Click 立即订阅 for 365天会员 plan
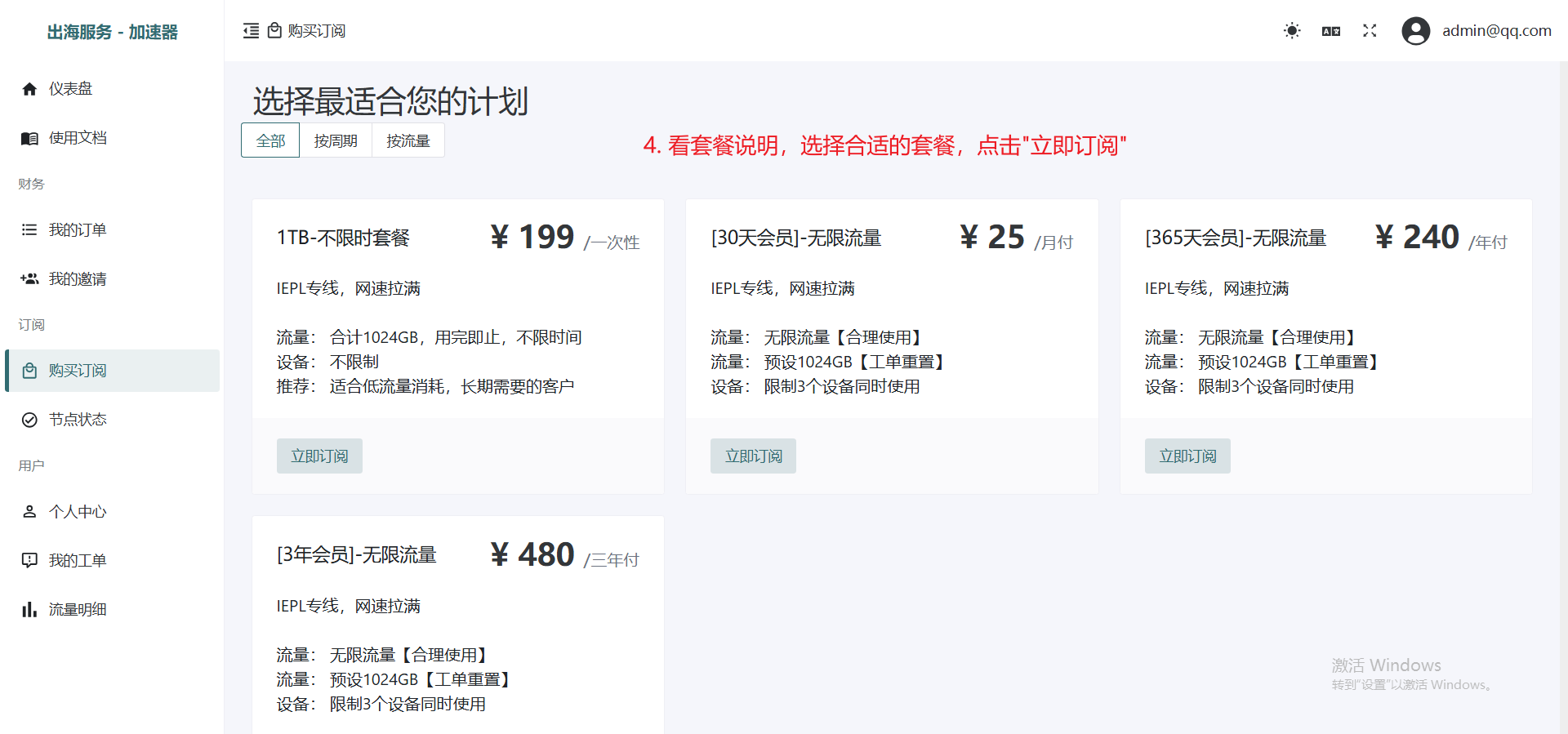Screen dimensions: 1568x734 [1187, 456]
